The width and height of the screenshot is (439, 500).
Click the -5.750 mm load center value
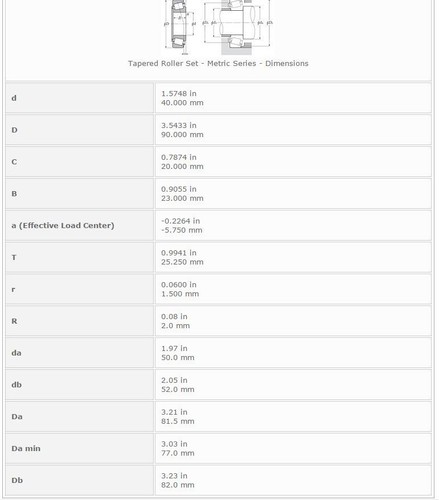coord(182,230)
